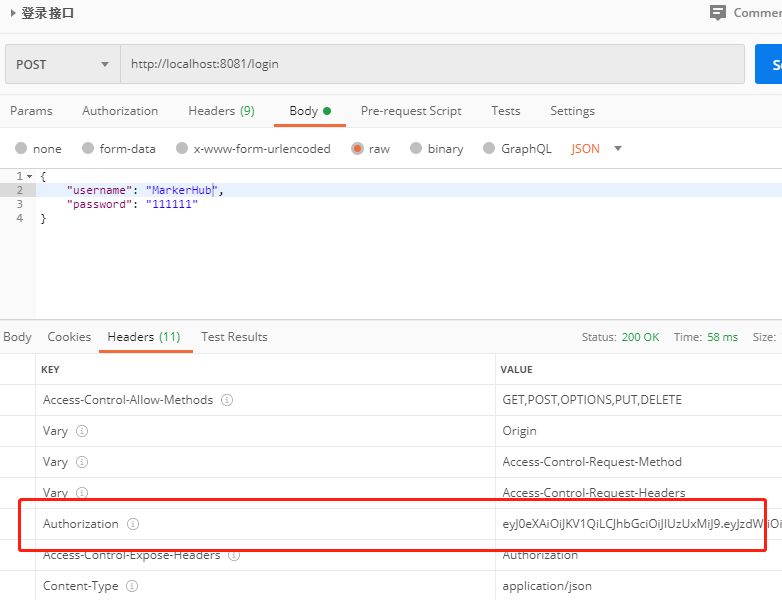Image resolution: width=782 pixels, height=600 pixels.
Task: Switch to Test Results tab
Action: [234, 337]
